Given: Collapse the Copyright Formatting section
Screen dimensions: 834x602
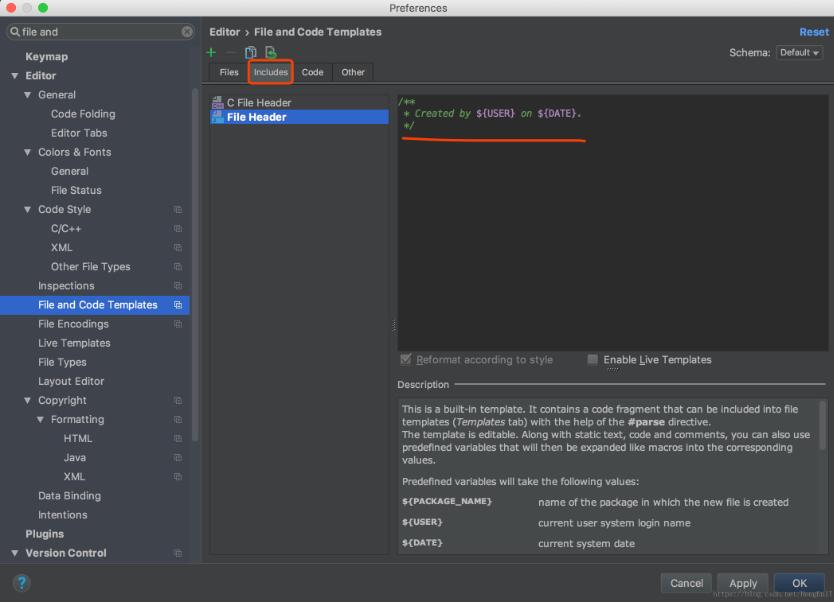Looking at the screenshot, I should 42,419.
